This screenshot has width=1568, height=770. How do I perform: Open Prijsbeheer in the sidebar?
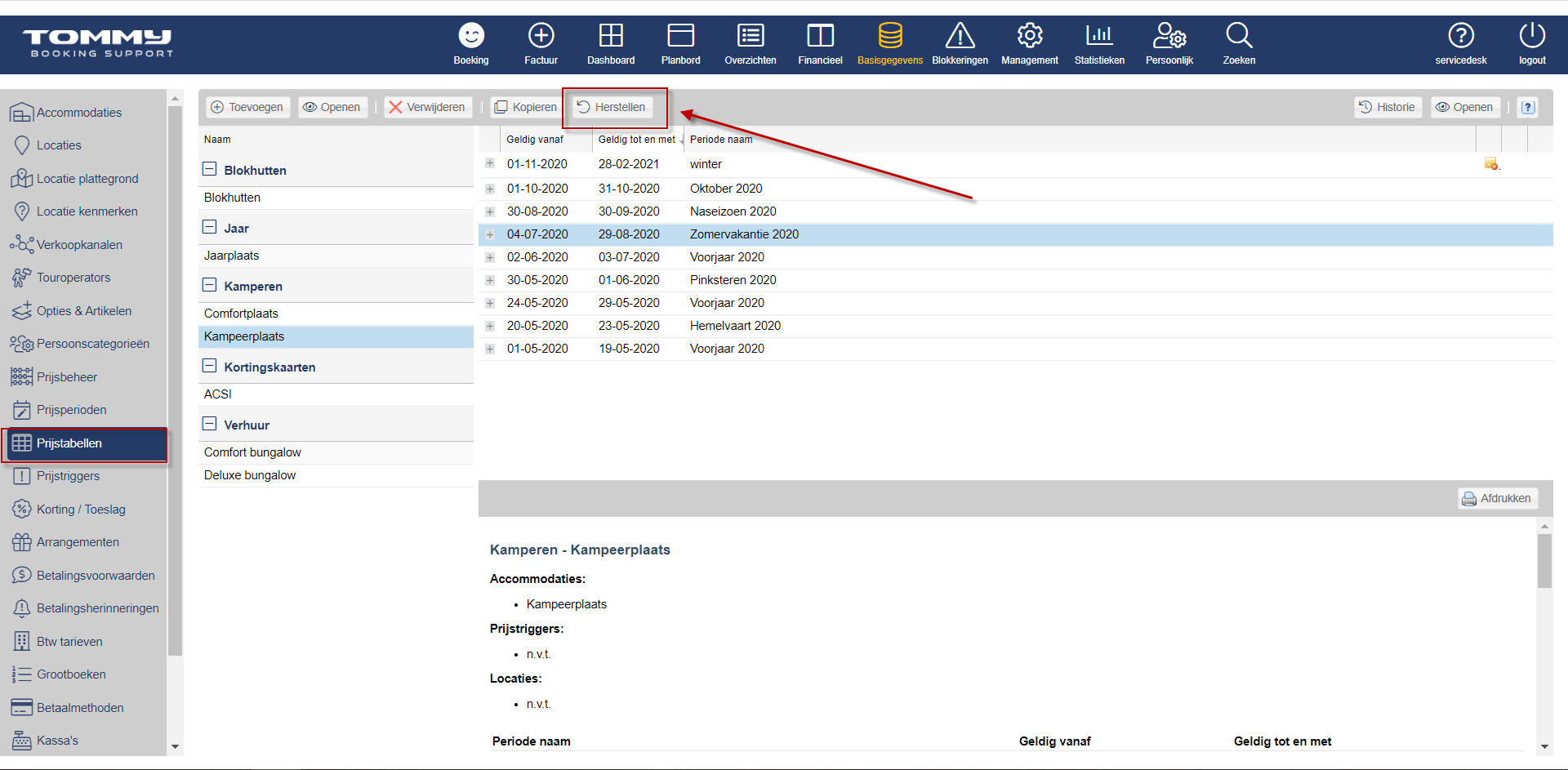(85, 377)
